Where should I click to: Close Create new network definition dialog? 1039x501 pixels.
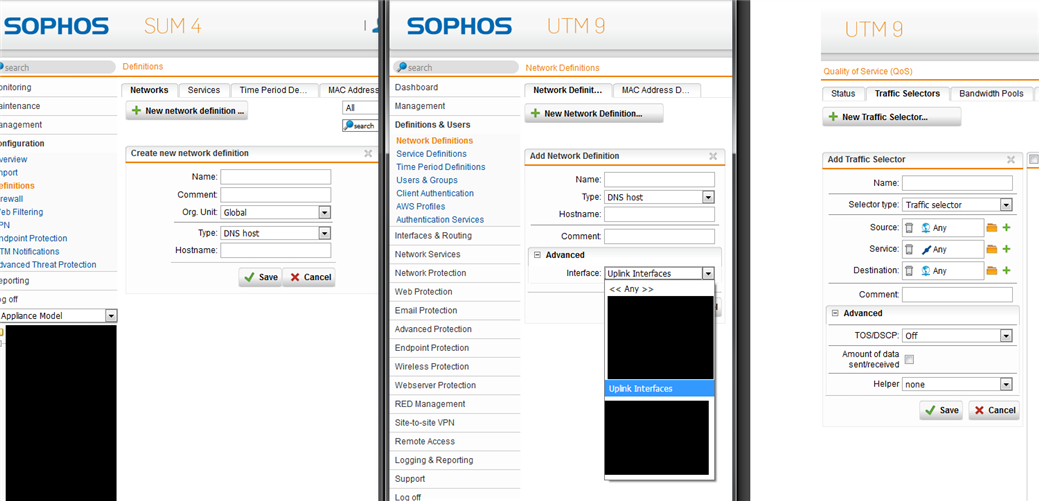click(x=368, y=153)
